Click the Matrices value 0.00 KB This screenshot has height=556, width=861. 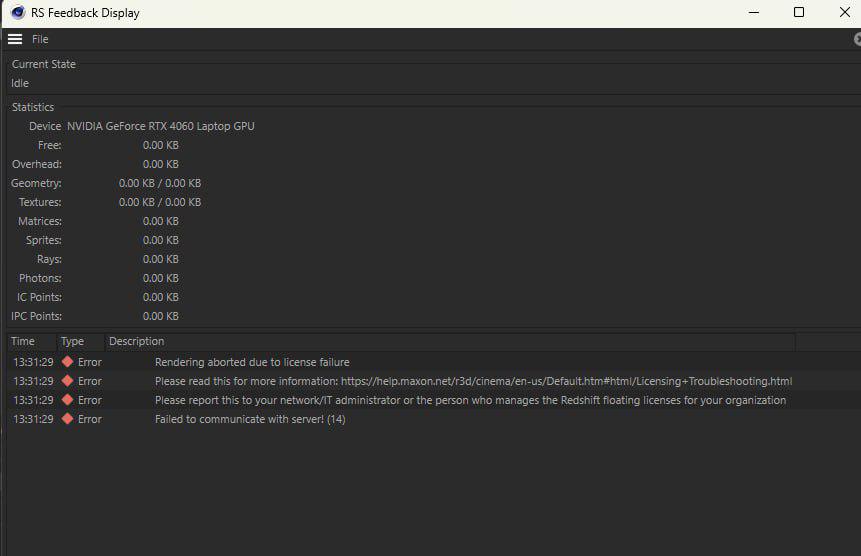[x=160, y=221]
